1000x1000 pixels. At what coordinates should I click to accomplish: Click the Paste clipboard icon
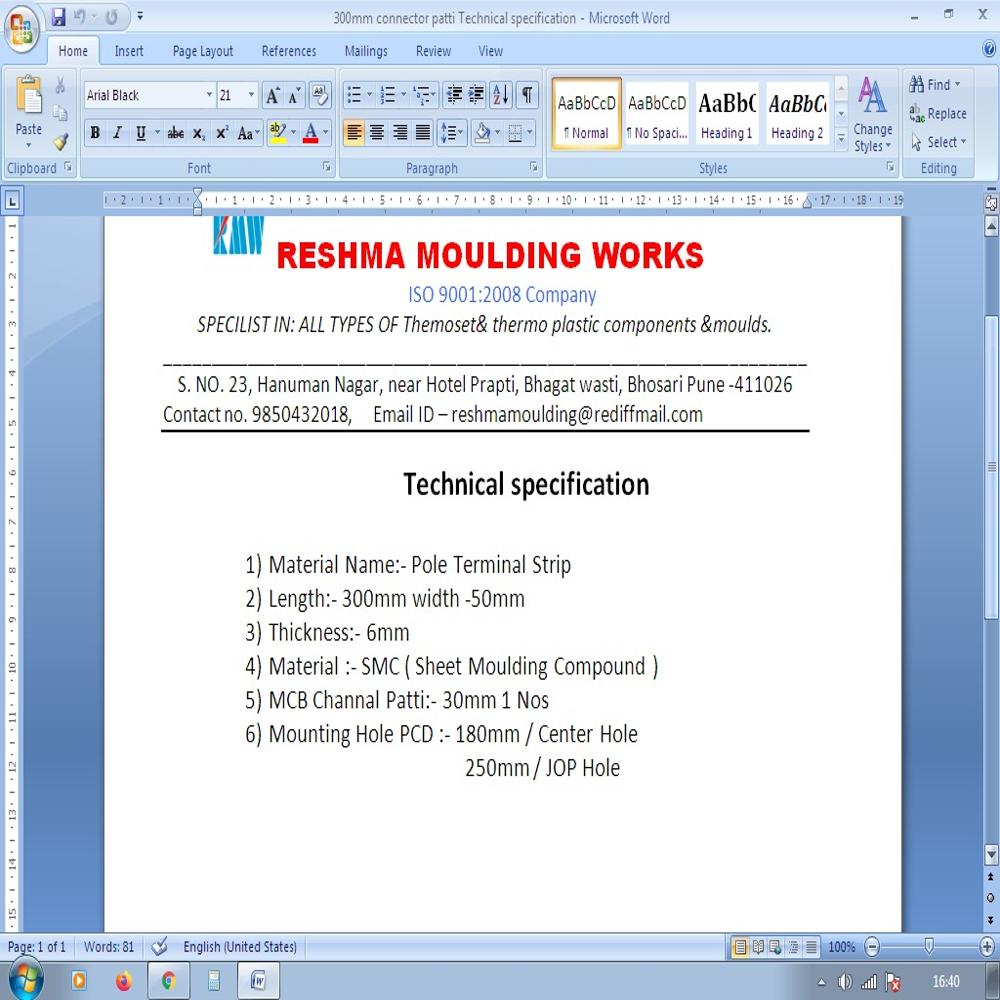tap(28, 96)
